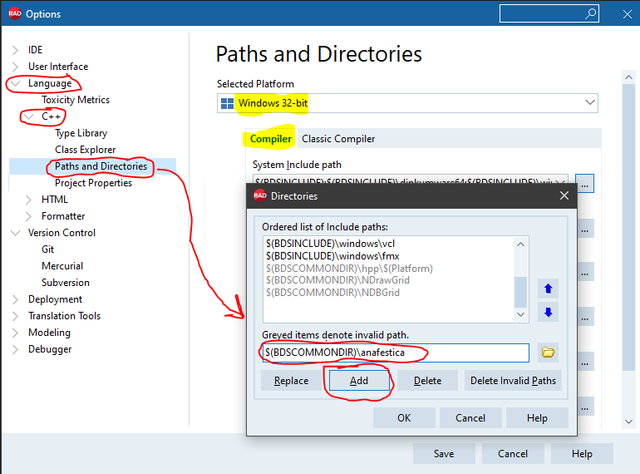Select Paths and Directories tree item
The width and height of the screenshot is (640, 474).
click(x=101, y=167)
